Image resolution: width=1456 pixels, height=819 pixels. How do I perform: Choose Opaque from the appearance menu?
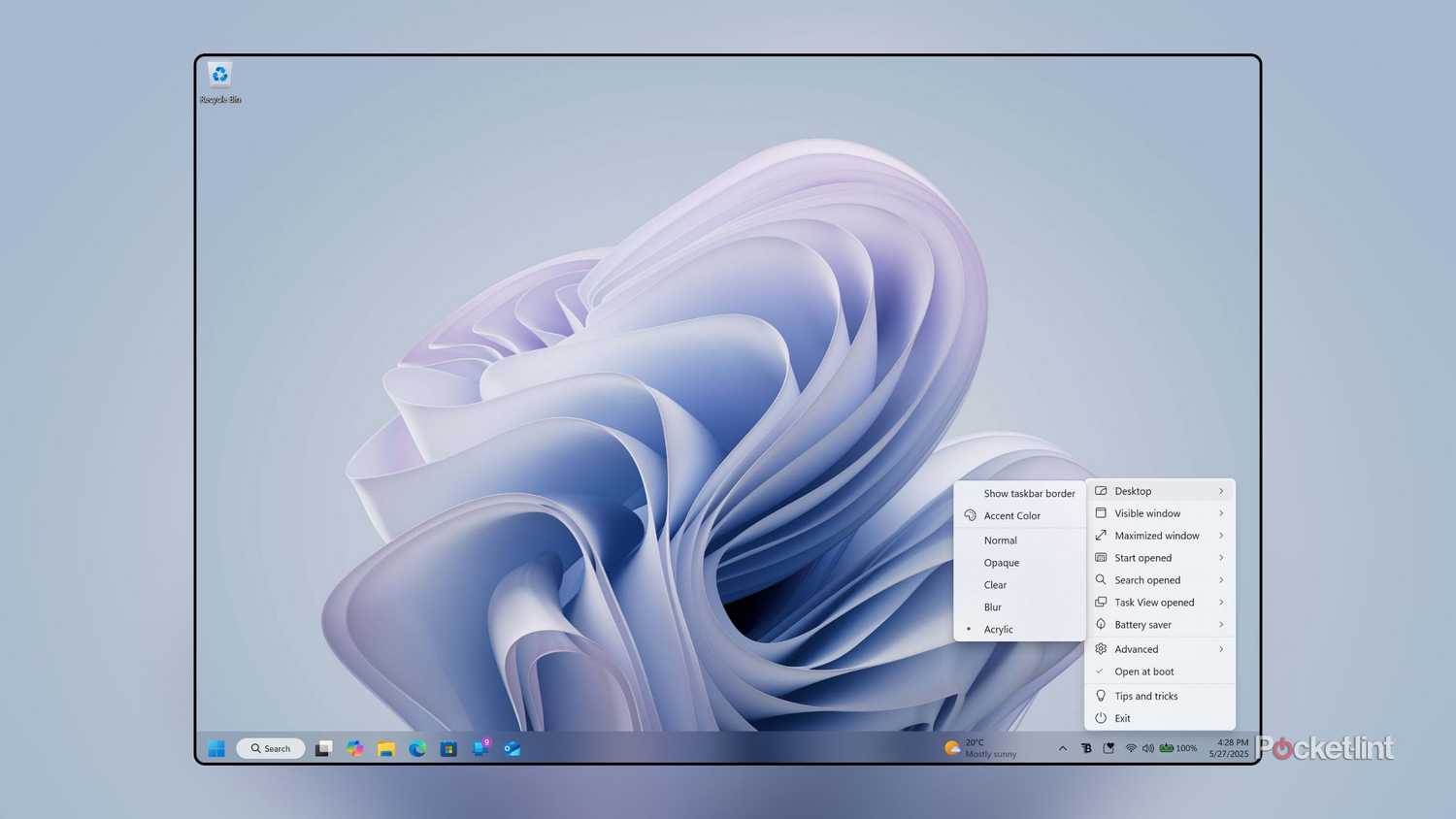pyautogui.click(x=1002, y=563)
